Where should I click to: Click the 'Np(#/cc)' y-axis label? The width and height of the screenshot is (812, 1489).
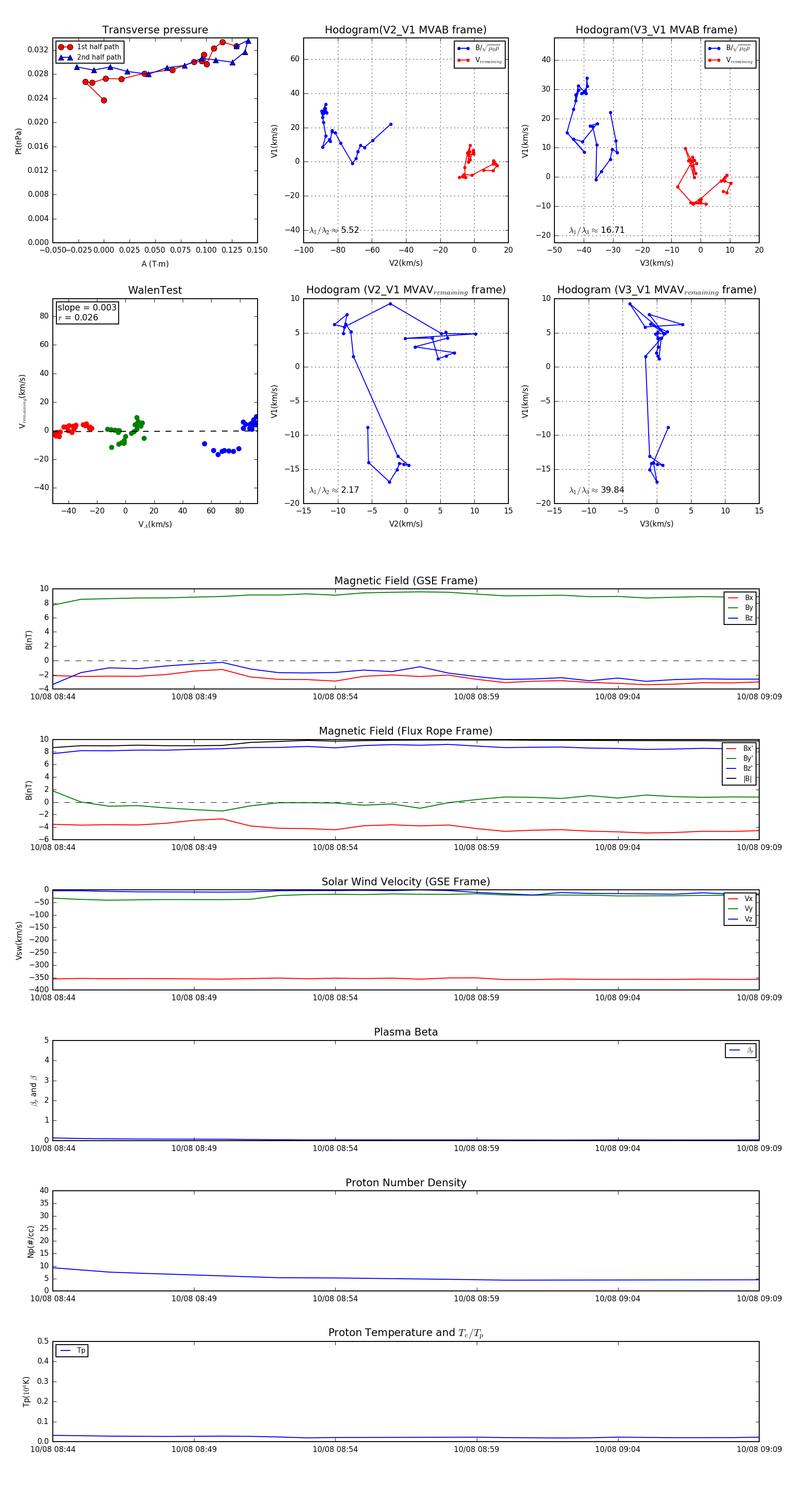pyautogui.click(x=31, y=1241)
